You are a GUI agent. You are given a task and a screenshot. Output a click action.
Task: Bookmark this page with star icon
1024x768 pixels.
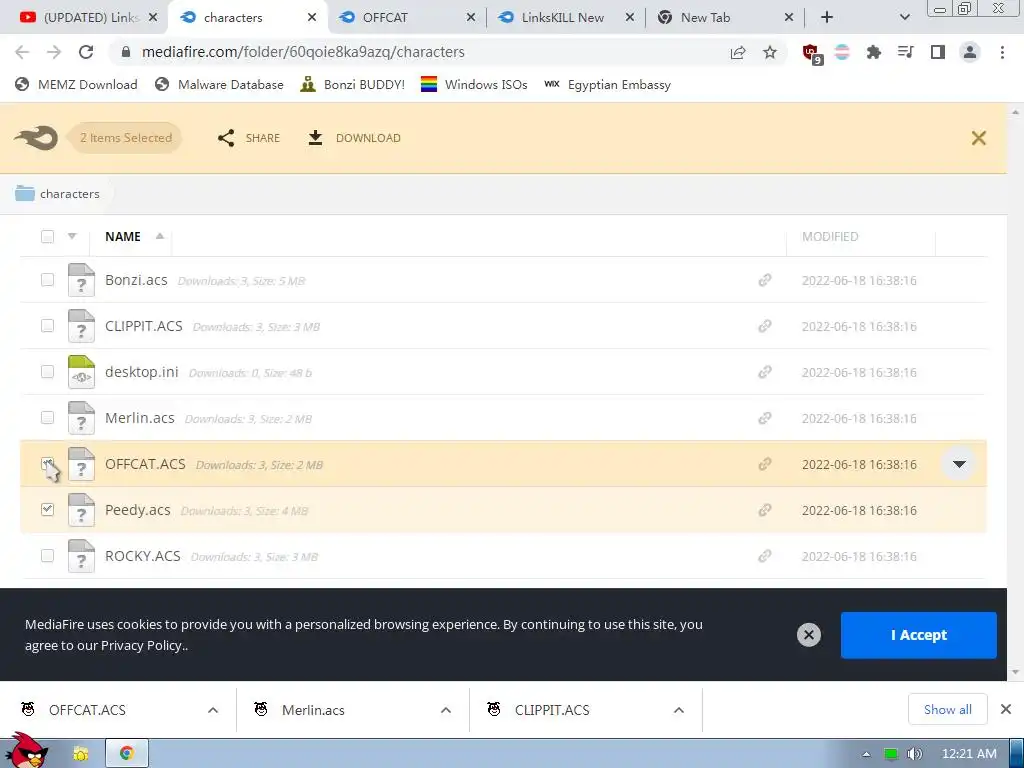(x=770, y=52)
